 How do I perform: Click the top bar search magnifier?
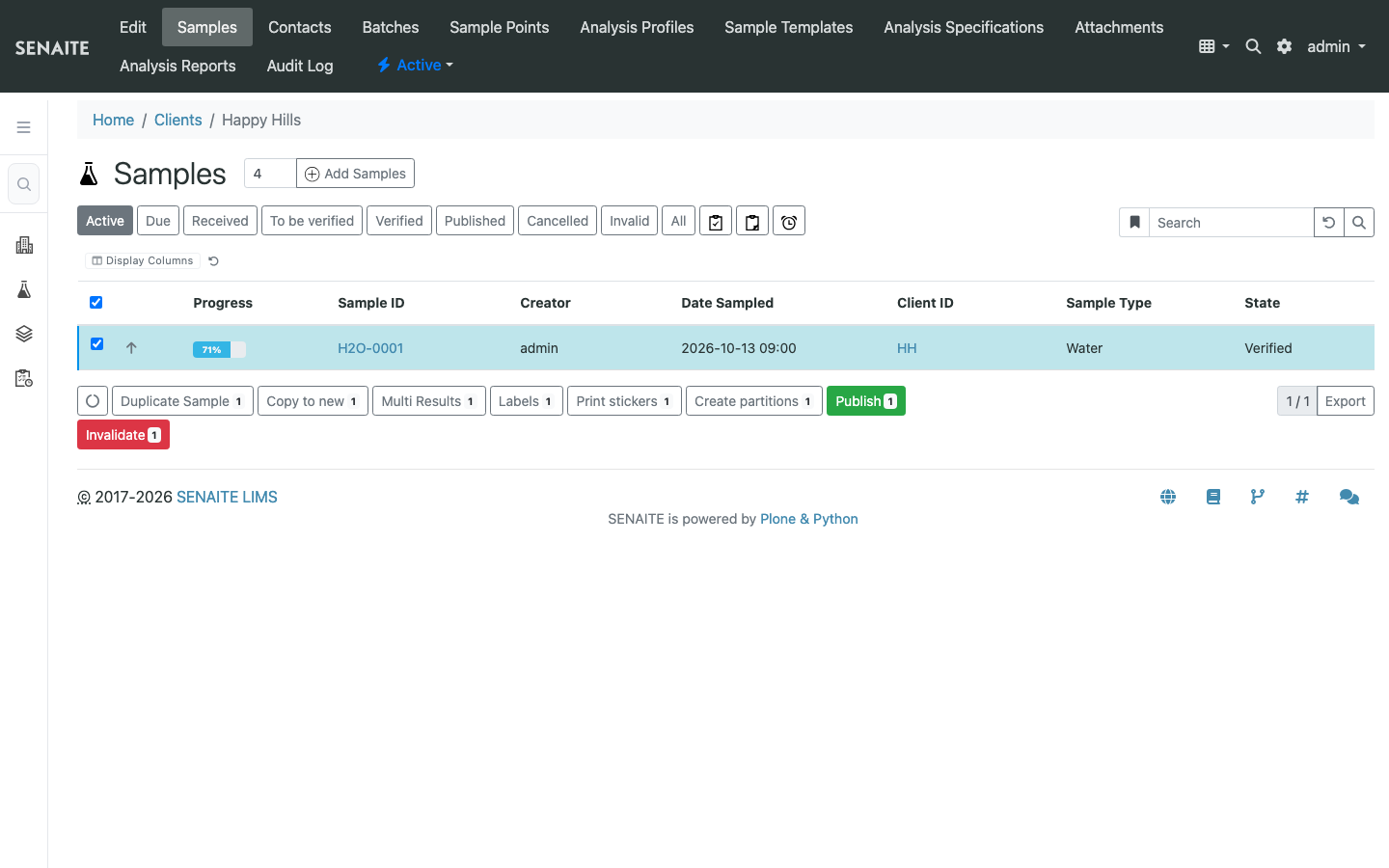[1253, 46]
